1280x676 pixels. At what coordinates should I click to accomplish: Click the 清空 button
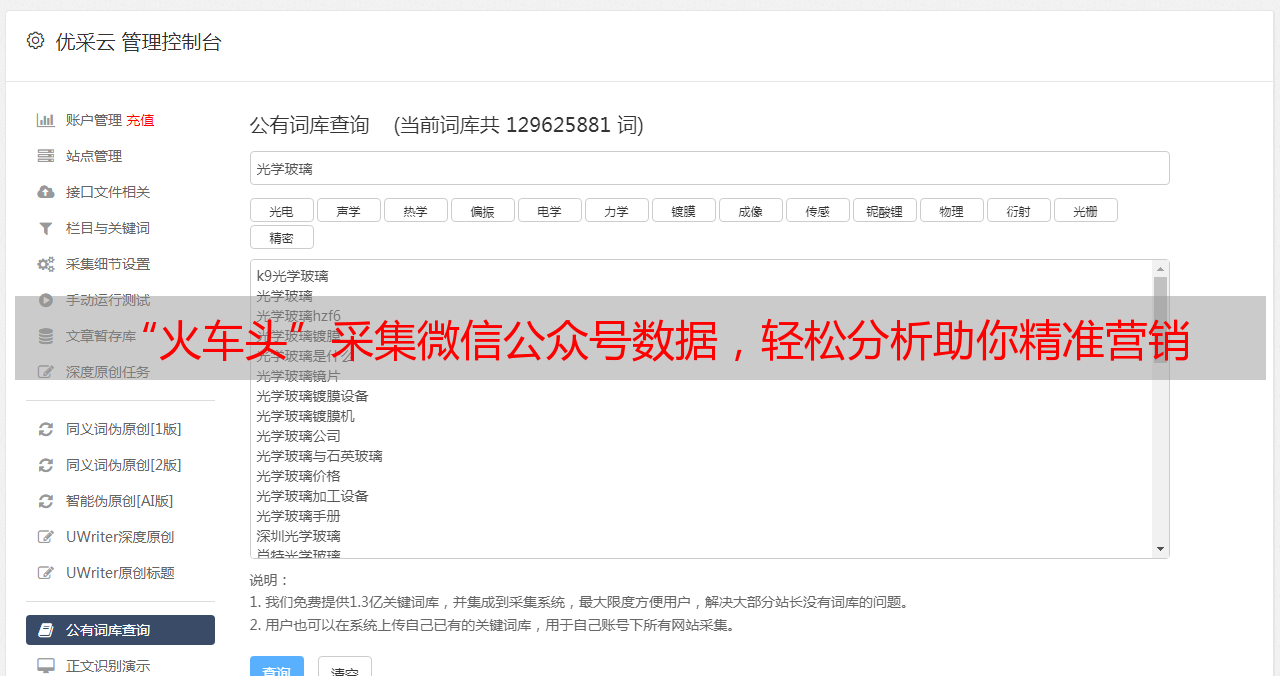click(345, 668)
